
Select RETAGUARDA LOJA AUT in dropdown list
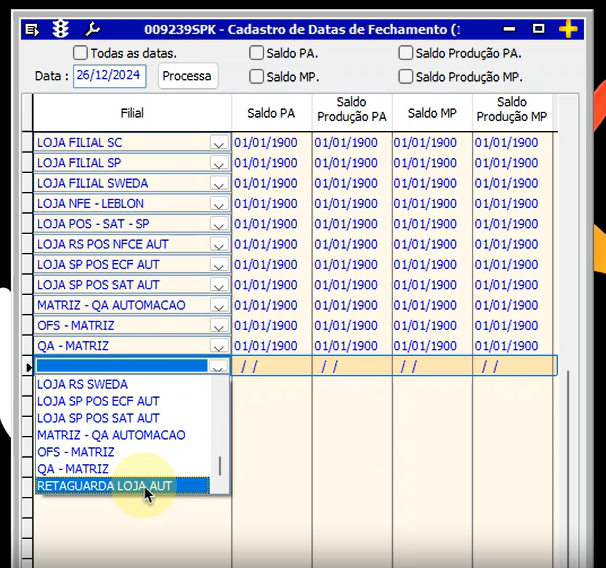123,486
